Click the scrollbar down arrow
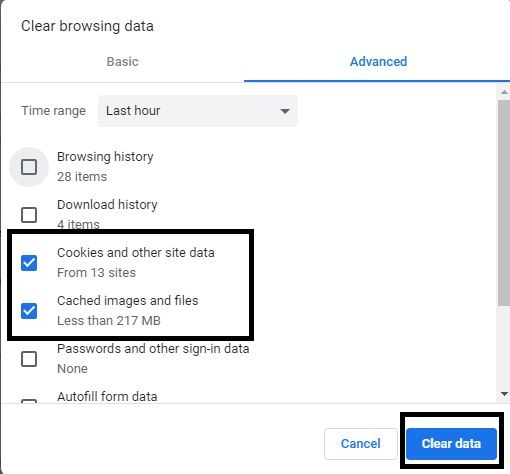The width and height of the screenshot is (510, 474). [x=504, y=394]
